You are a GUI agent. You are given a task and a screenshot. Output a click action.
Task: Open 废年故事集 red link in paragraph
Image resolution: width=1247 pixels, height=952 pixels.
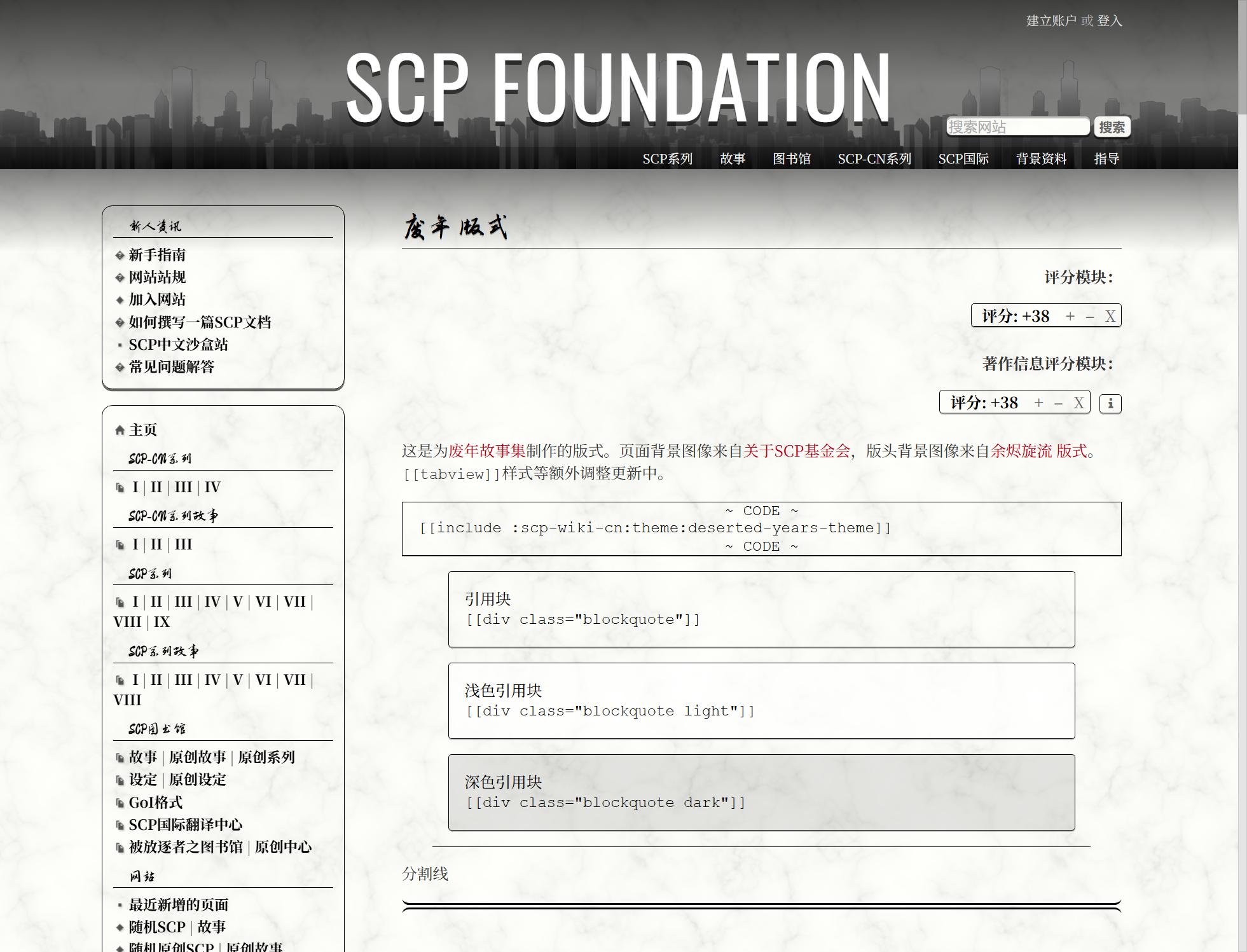pyautogui.click(x=487, y=451)
